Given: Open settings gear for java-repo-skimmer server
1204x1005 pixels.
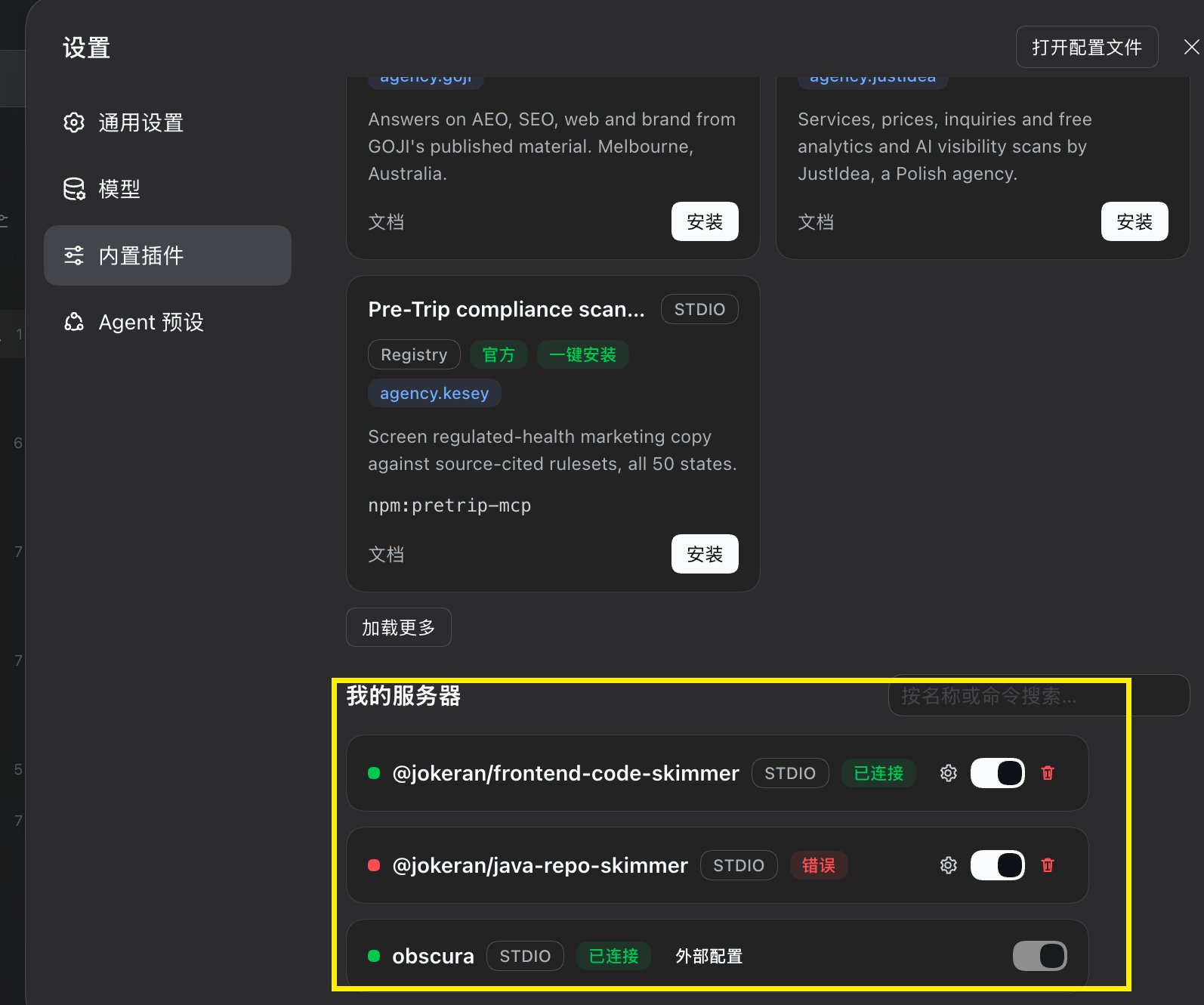Looking at the screenshot, I should [x=948, y=865].
